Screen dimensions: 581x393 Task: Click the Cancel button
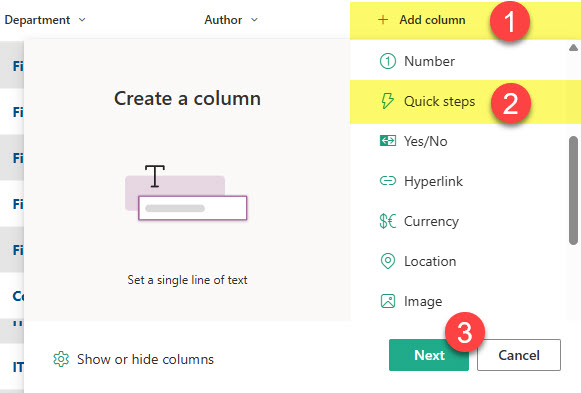(x=519, y=355)
